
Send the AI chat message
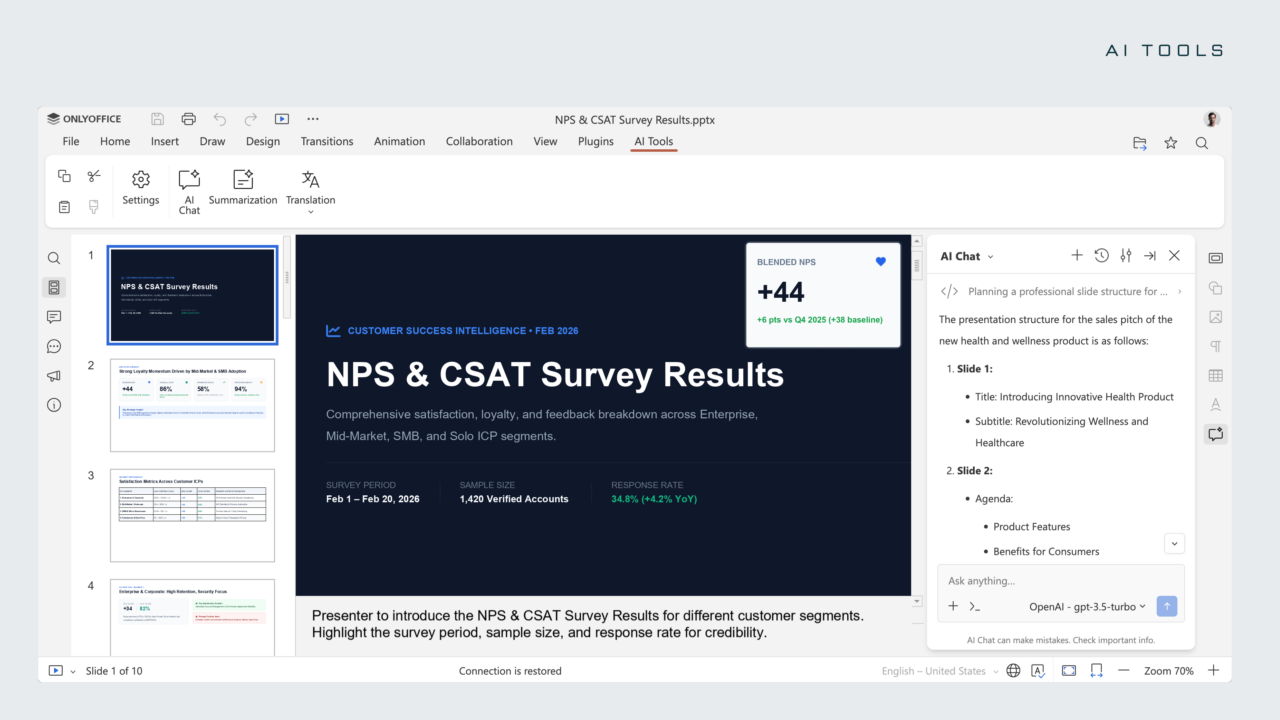[1166, 606]
